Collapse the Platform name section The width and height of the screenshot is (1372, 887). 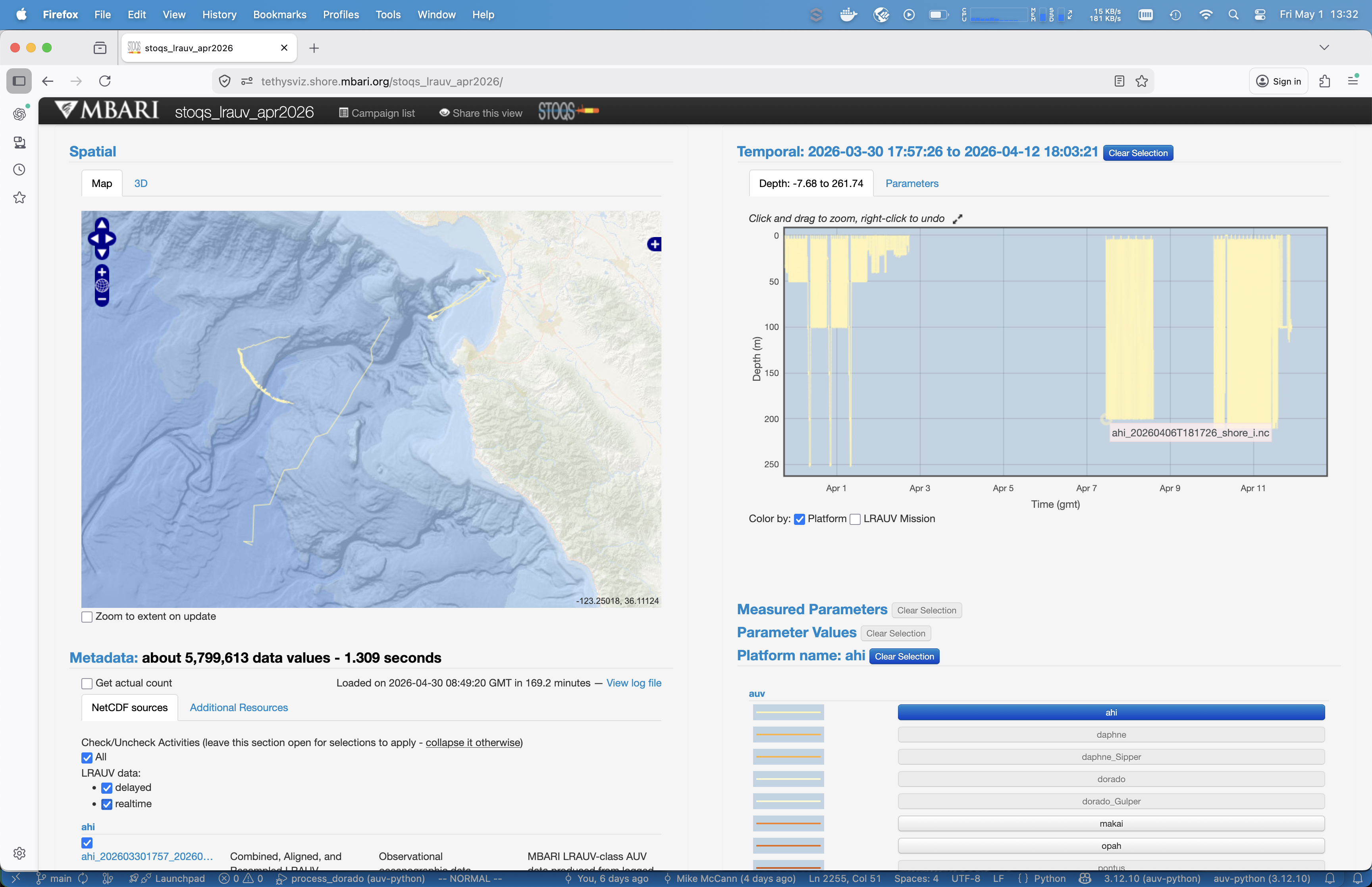click(x=801, y=656)
